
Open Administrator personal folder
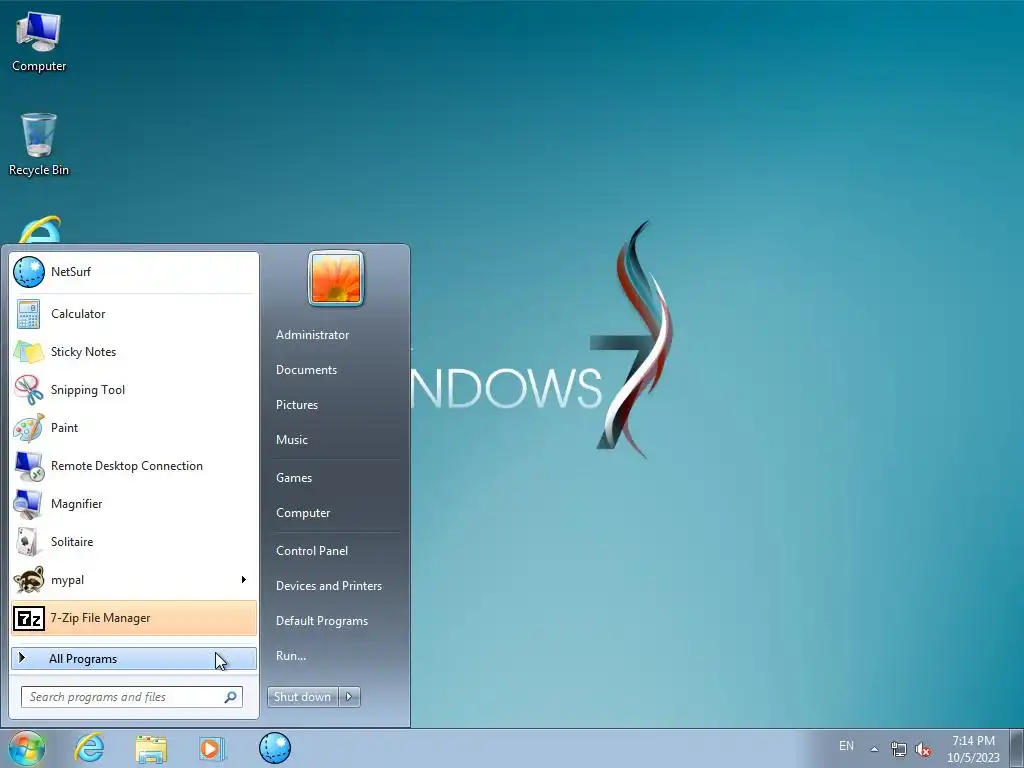pos(312,335)
